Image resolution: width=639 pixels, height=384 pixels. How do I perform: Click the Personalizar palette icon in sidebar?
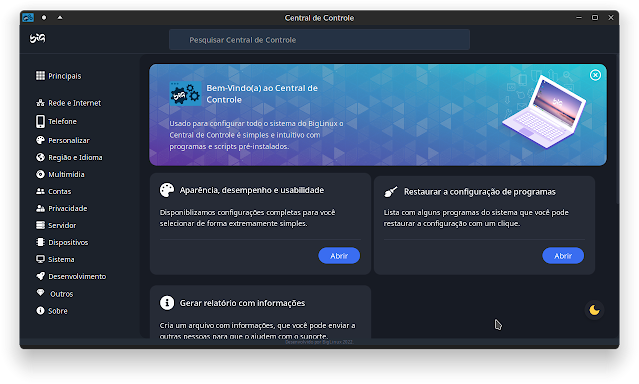click(x=40, y=140)
